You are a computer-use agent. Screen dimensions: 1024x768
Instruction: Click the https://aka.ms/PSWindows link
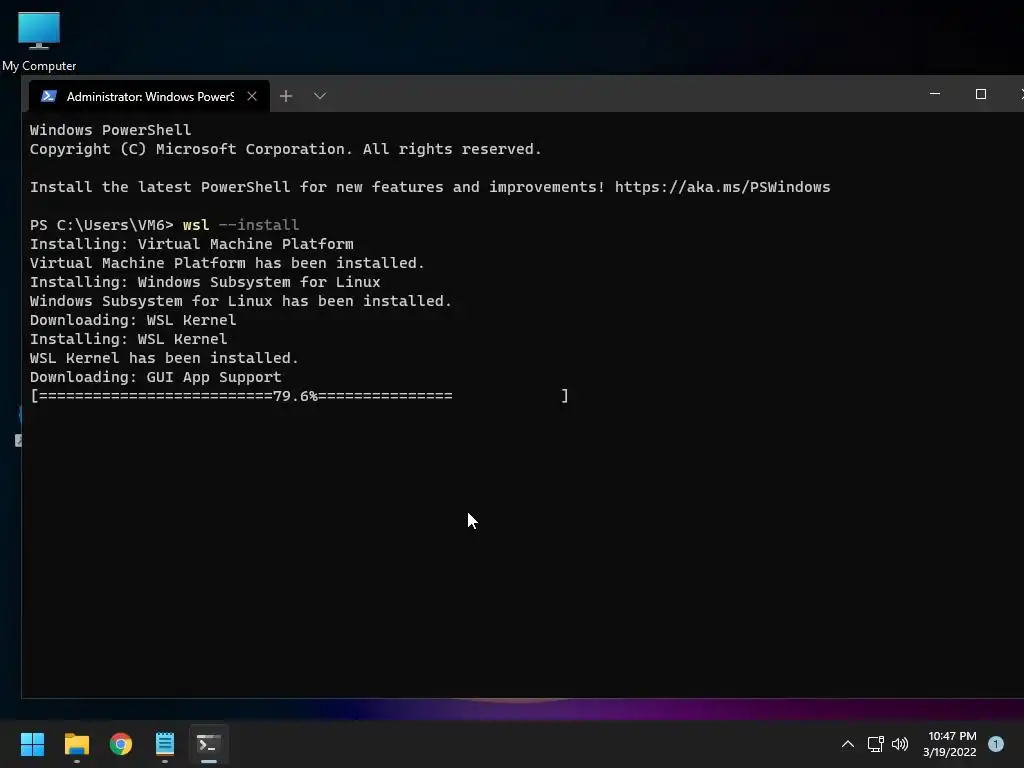(722, 187)
